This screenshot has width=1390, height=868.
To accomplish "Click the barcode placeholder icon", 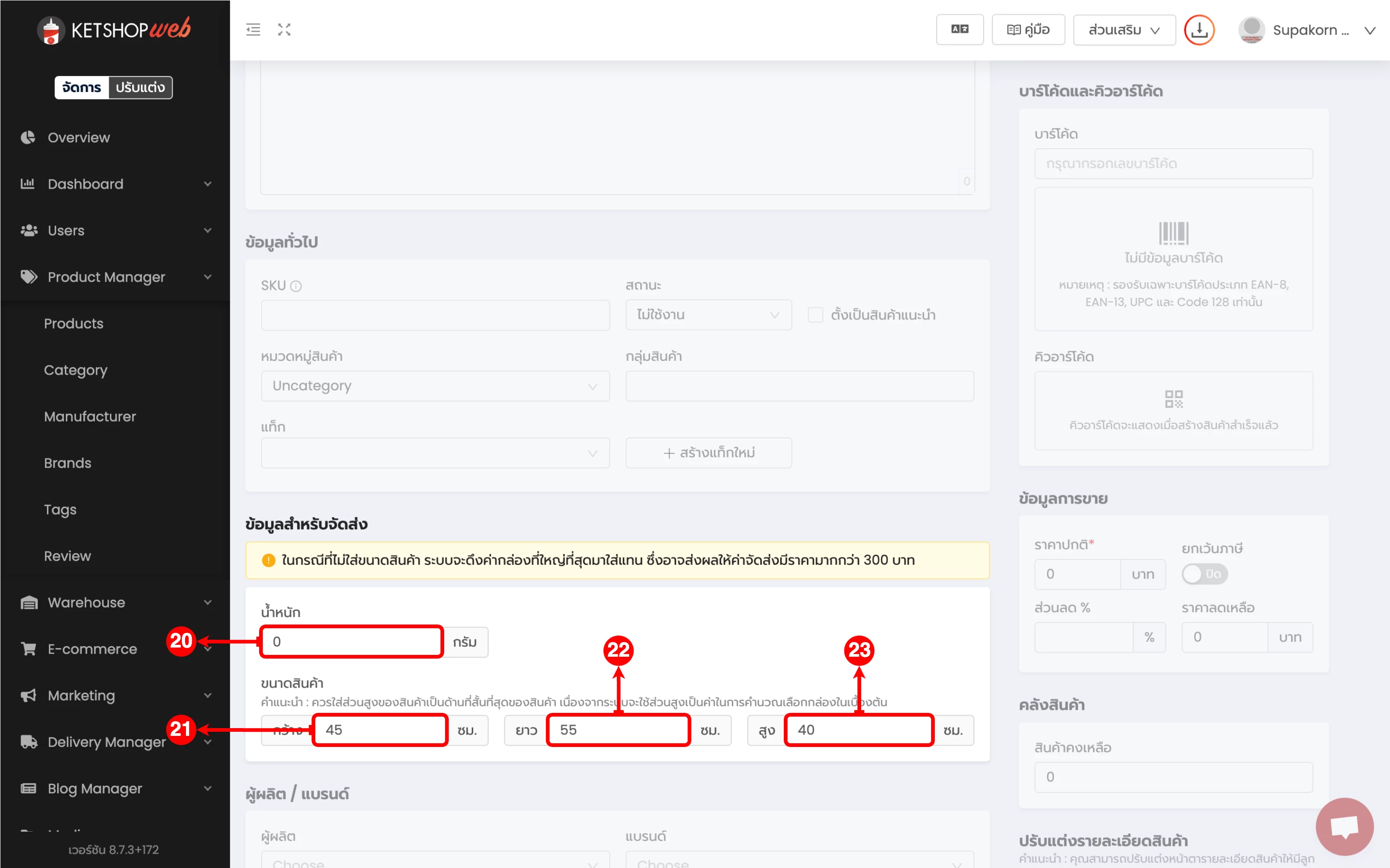I will point(1173,233).
